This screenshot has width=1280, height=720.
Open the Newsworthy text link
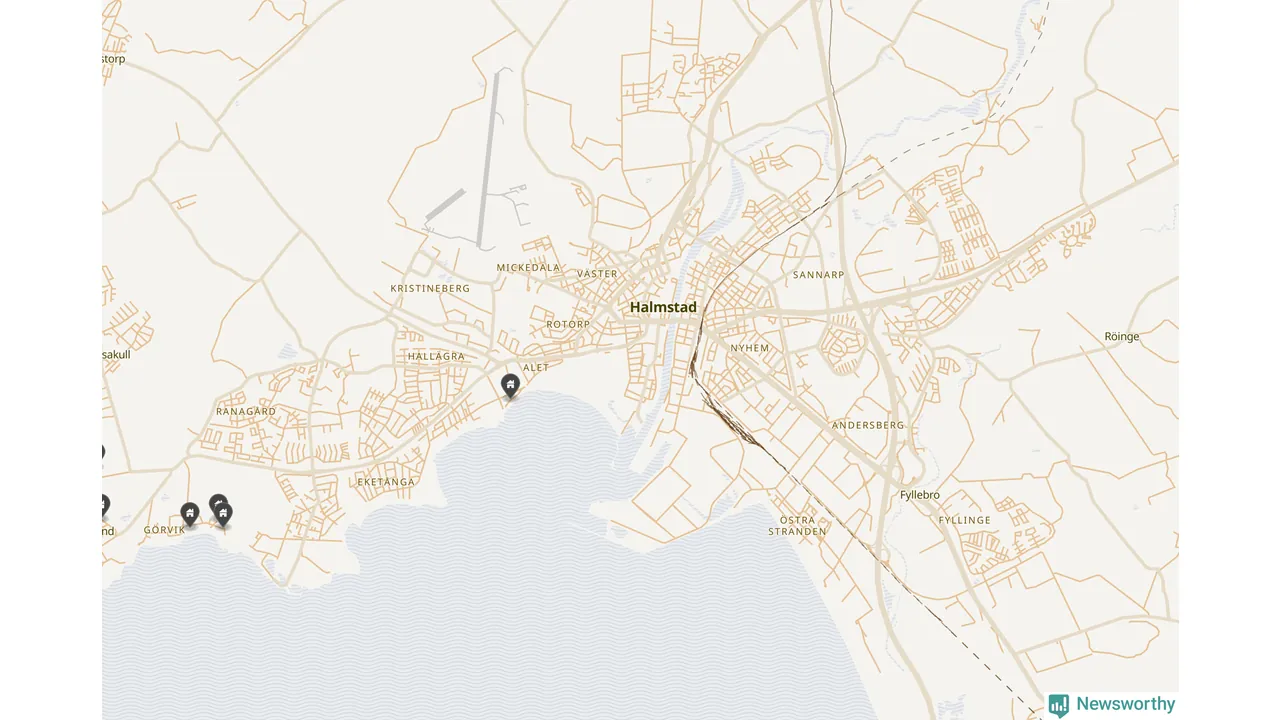pyautogui.click(x=1126, y=704)
